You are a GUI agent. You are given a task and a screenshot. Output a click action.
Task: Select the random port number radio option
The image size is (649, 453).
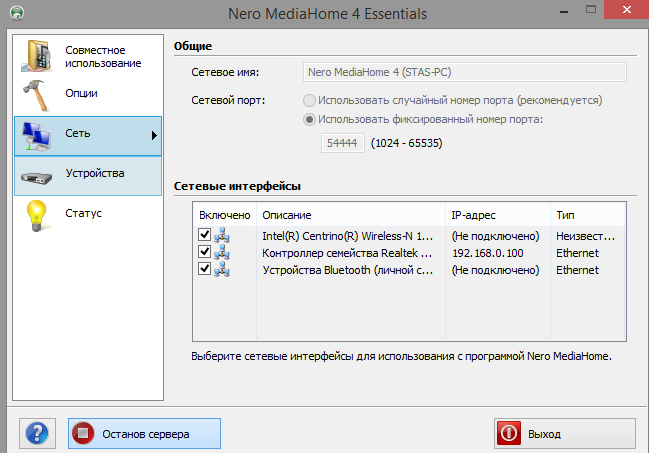tap(310, 100)
